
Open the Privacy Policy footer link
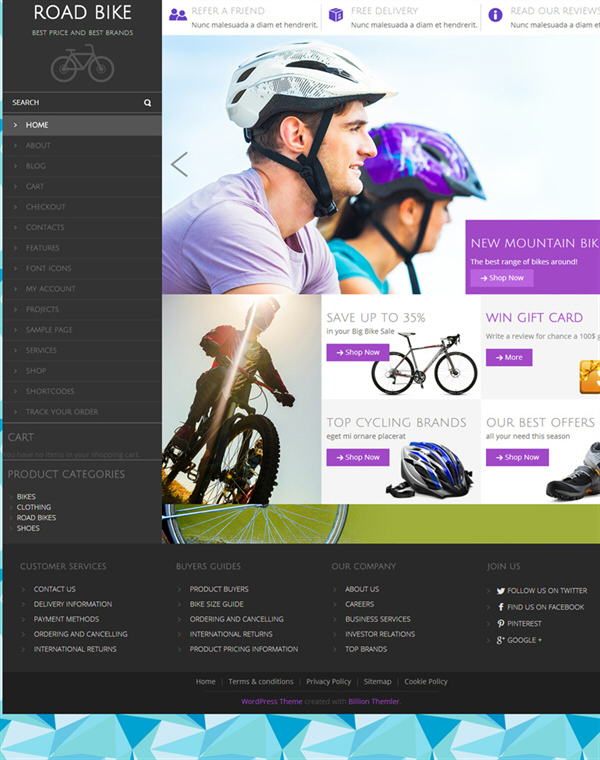(x=328, y=681)
